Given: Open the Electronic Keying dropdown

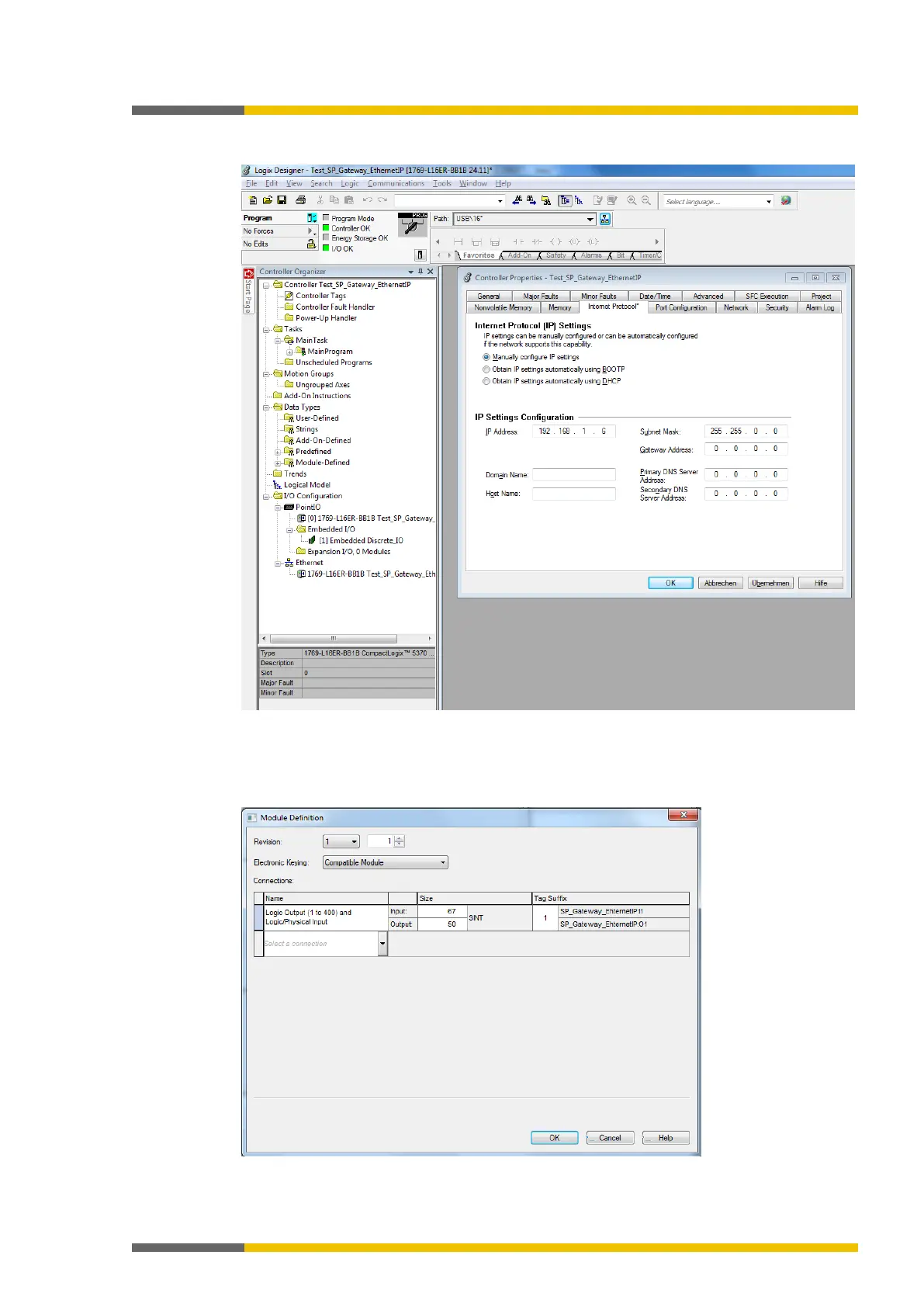Looking at the screenshot, I should point(443,862).
